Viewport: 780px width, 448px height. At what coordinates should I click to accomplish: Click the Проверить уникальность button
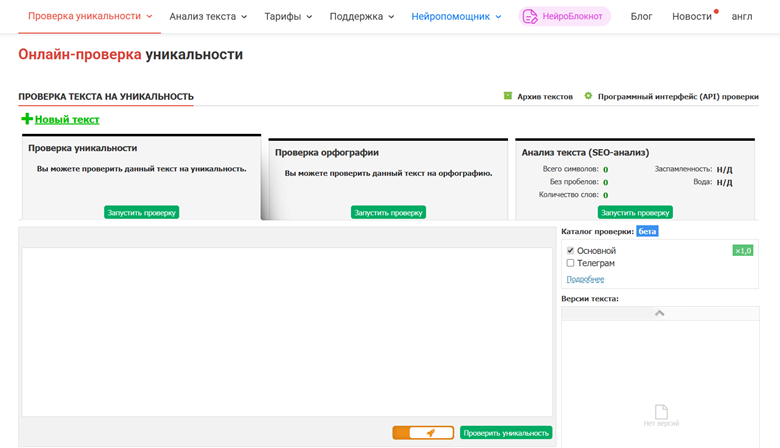click(x=506, y=433)
